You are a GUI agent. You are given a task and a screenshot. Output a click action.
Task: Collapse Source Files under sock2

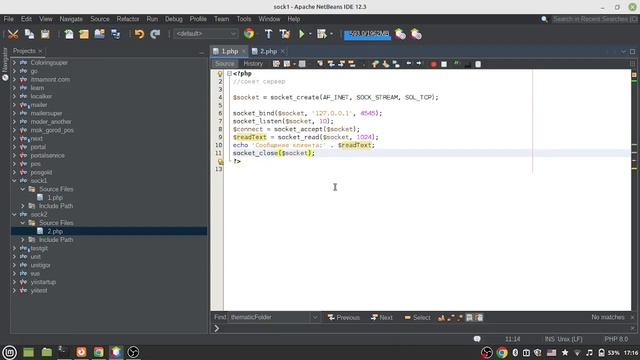pyautogui.click(x=23, y=223)
